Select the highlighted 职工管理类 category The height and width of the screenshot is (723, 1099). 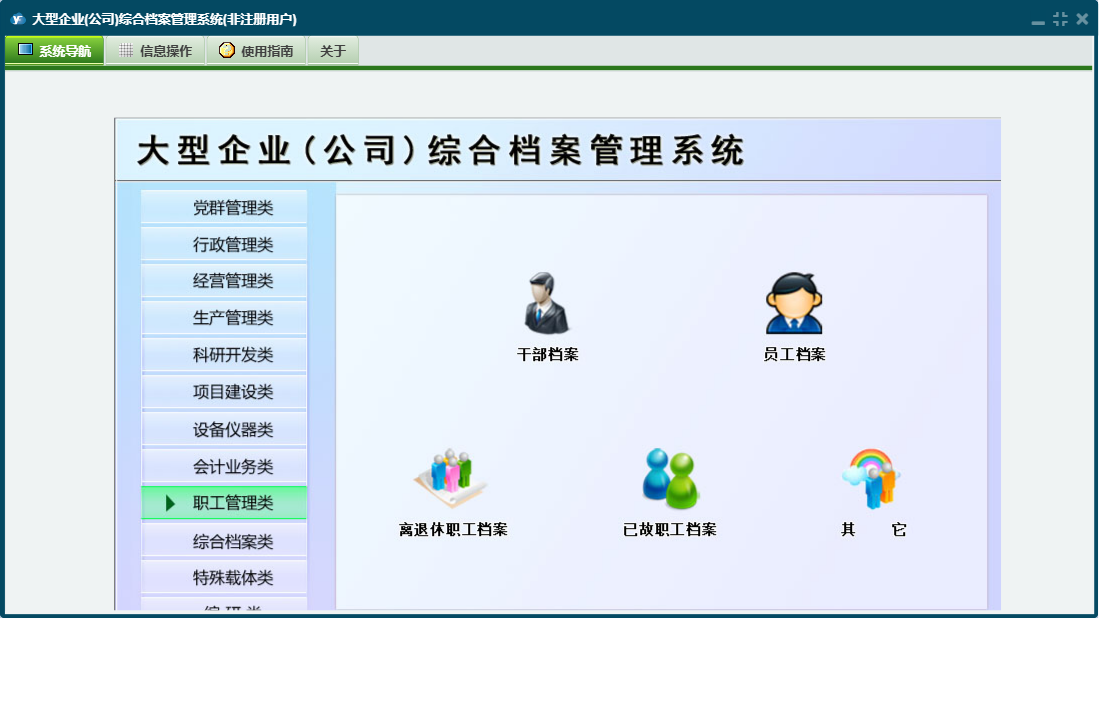coord(224,503)
